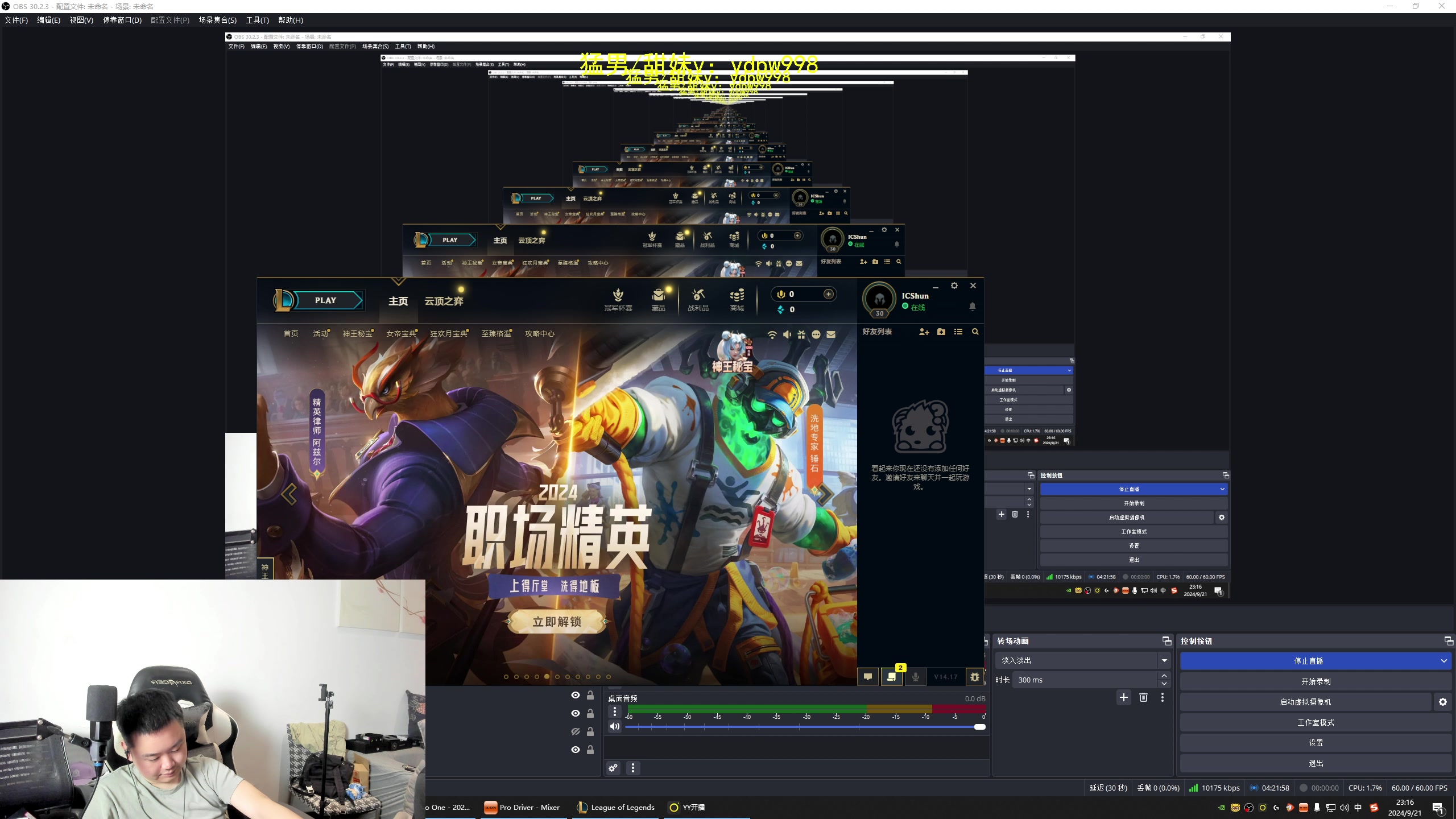Select the 云顶之弈 tab
Image resolution: width=1456 pixels, height=819 pixels.
coord(444,301)
